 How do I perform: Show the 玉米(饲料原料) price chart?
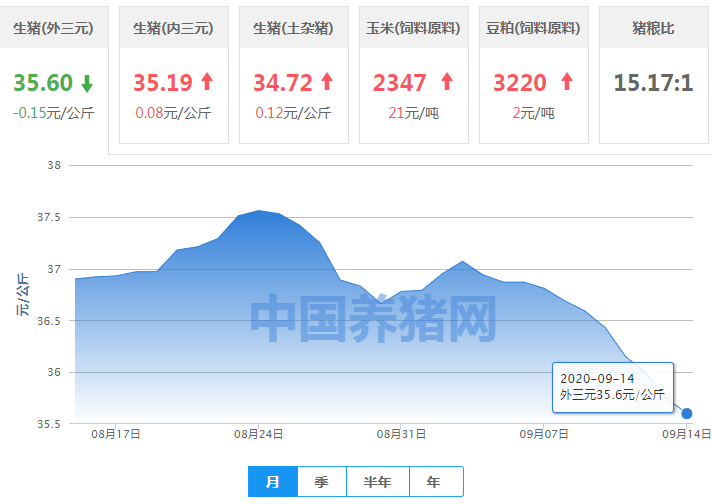413,29
